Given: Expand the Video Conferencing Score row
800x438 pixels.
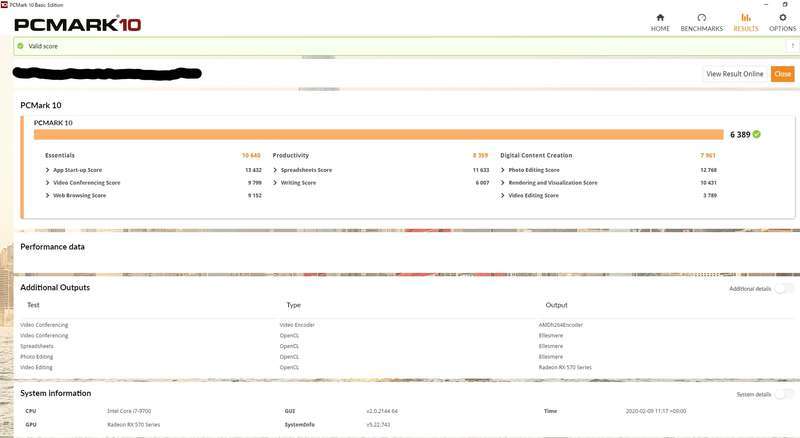Looking at the screenshot, I should [x=47, y=183].
